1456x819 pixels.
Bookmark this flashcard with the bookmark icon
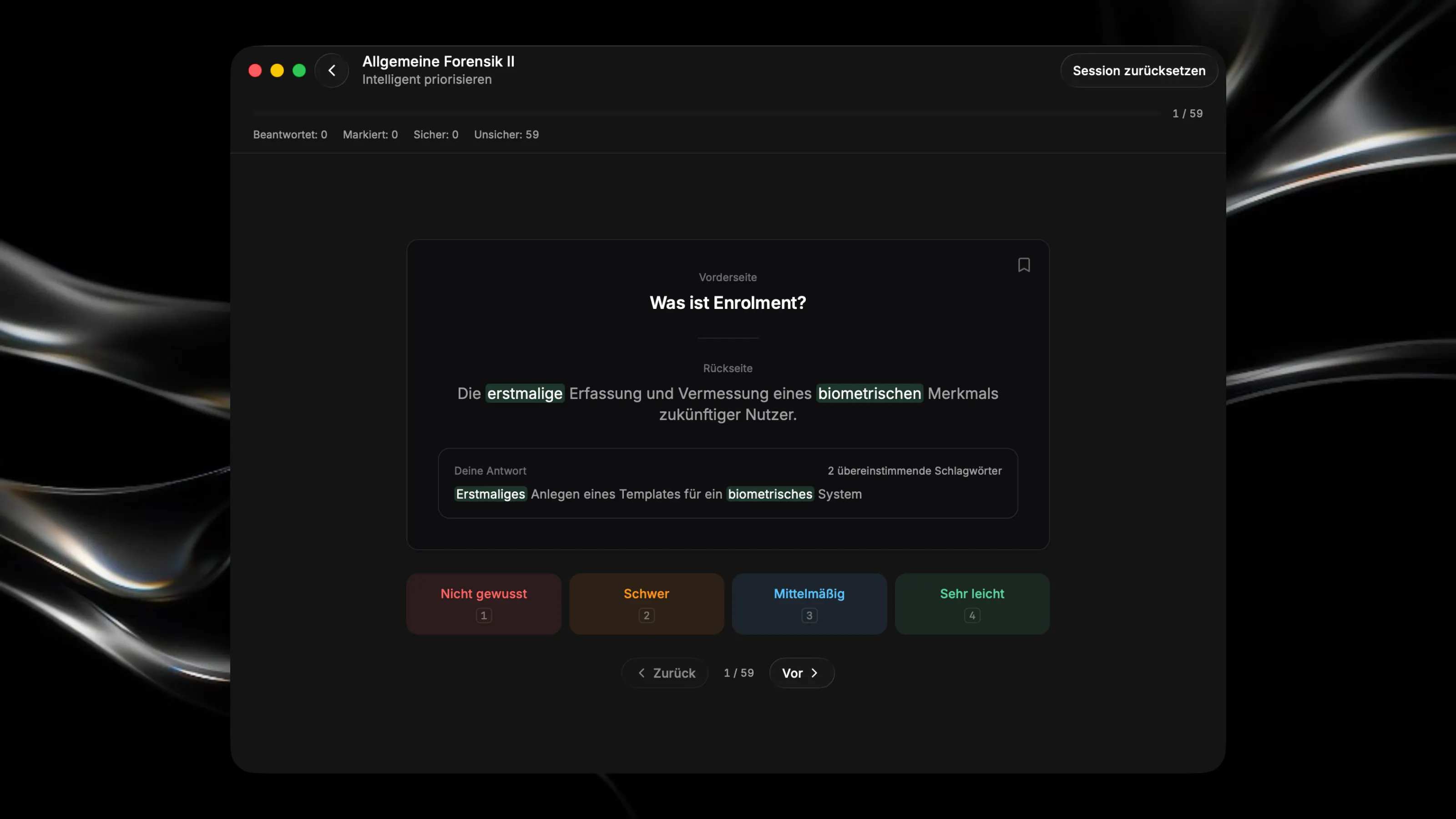[1024, 264]
